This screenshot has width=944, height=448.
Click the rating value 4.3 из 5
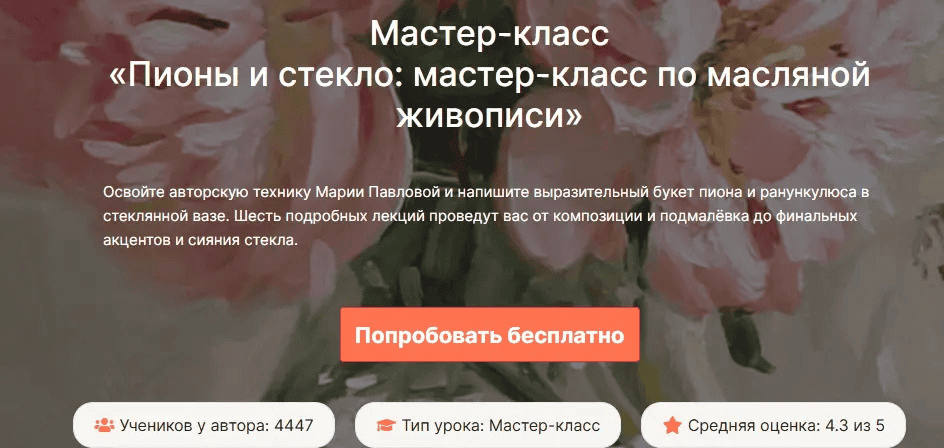[x=856, y=426]
